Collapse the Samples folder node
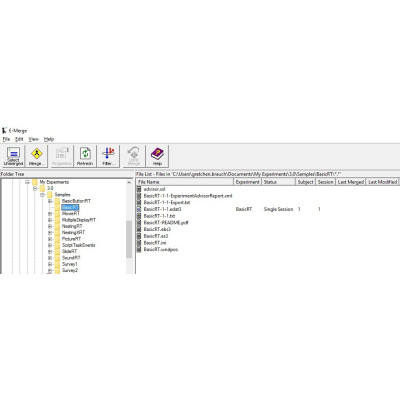This screenshot has width=400, height=400. click(42, 195)
